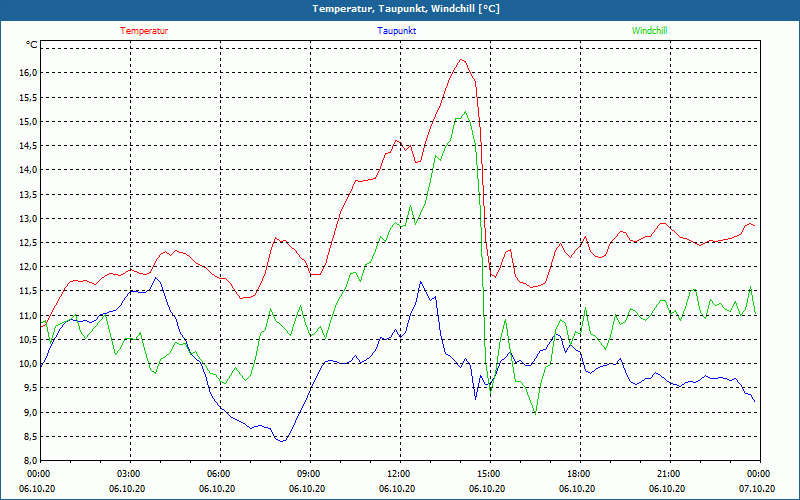Click the 15,5 y-axis value

[x=28, y=97]
